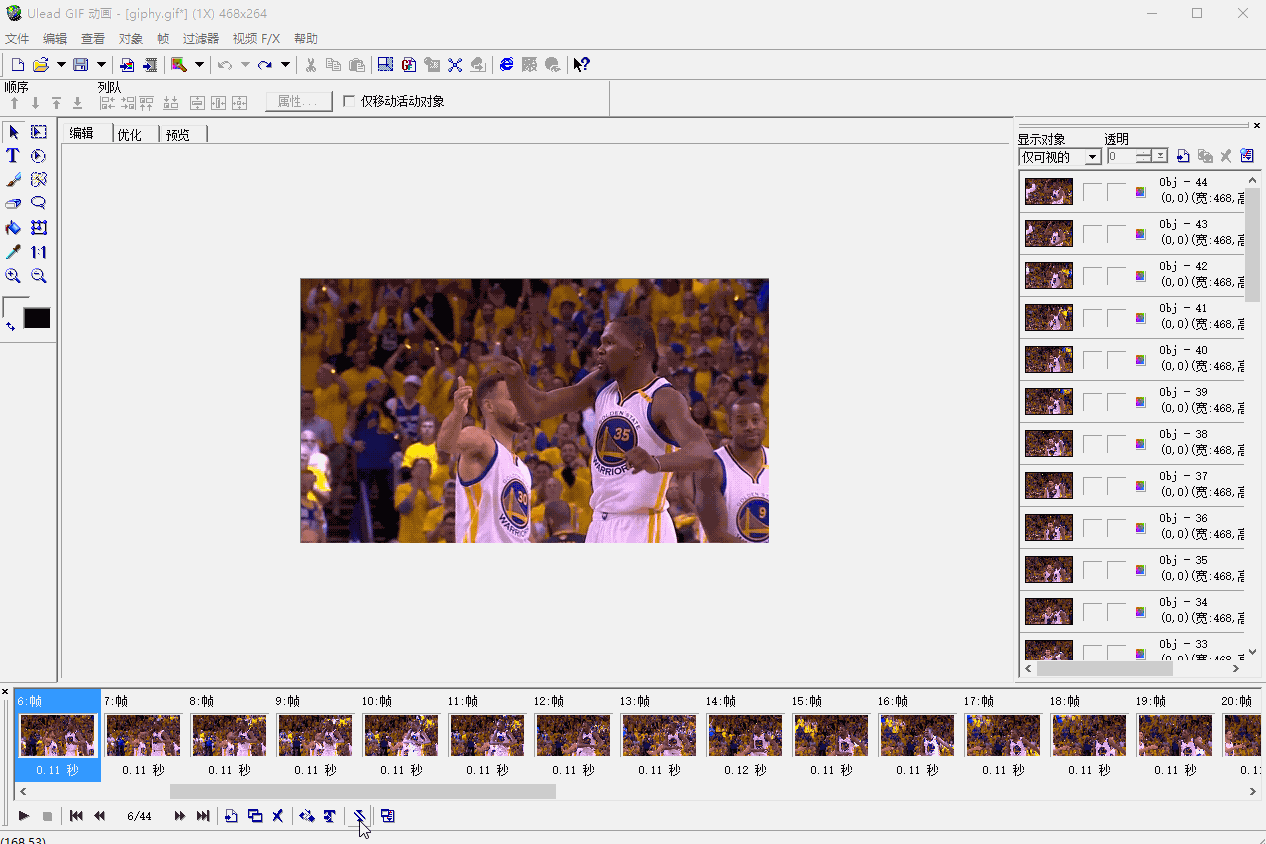Select the Text tool in toolbox

pos(13,156)
